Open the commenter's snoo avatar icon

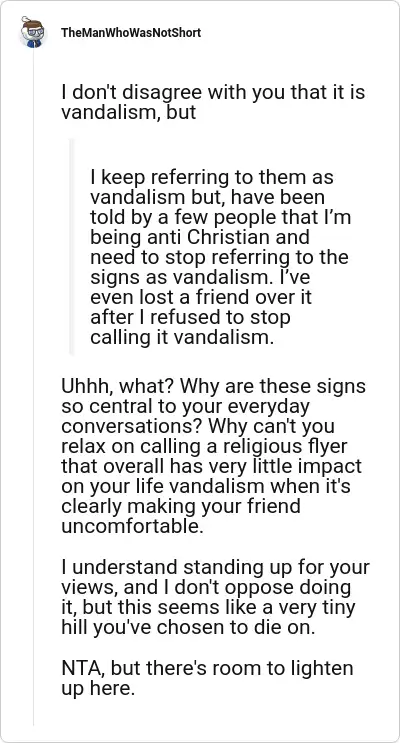pyautogui.click(x=33, y=32)
